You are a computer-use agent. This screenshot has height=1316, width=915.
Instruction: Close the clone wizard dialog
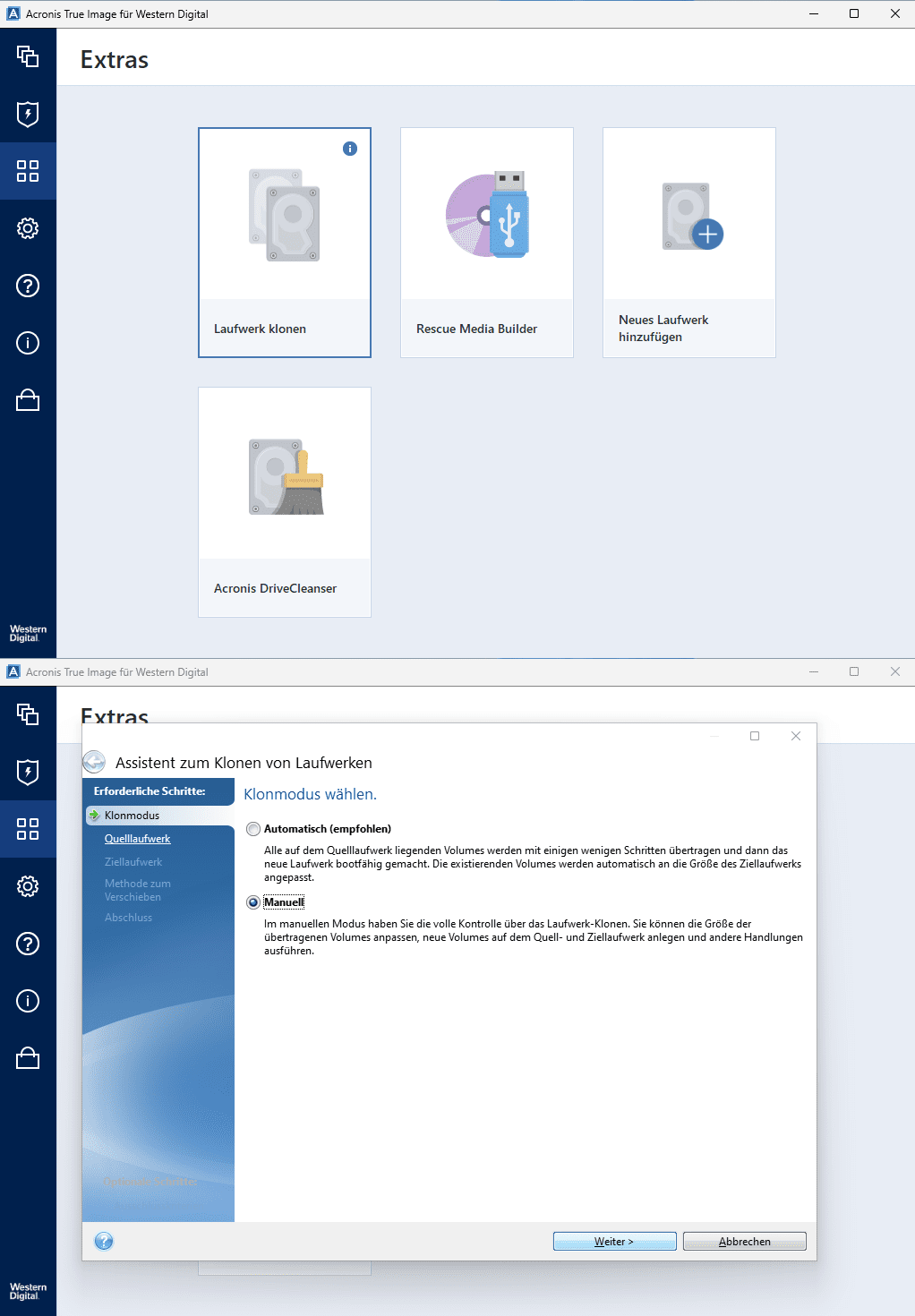pyautogui.click(x=796, y=736)
